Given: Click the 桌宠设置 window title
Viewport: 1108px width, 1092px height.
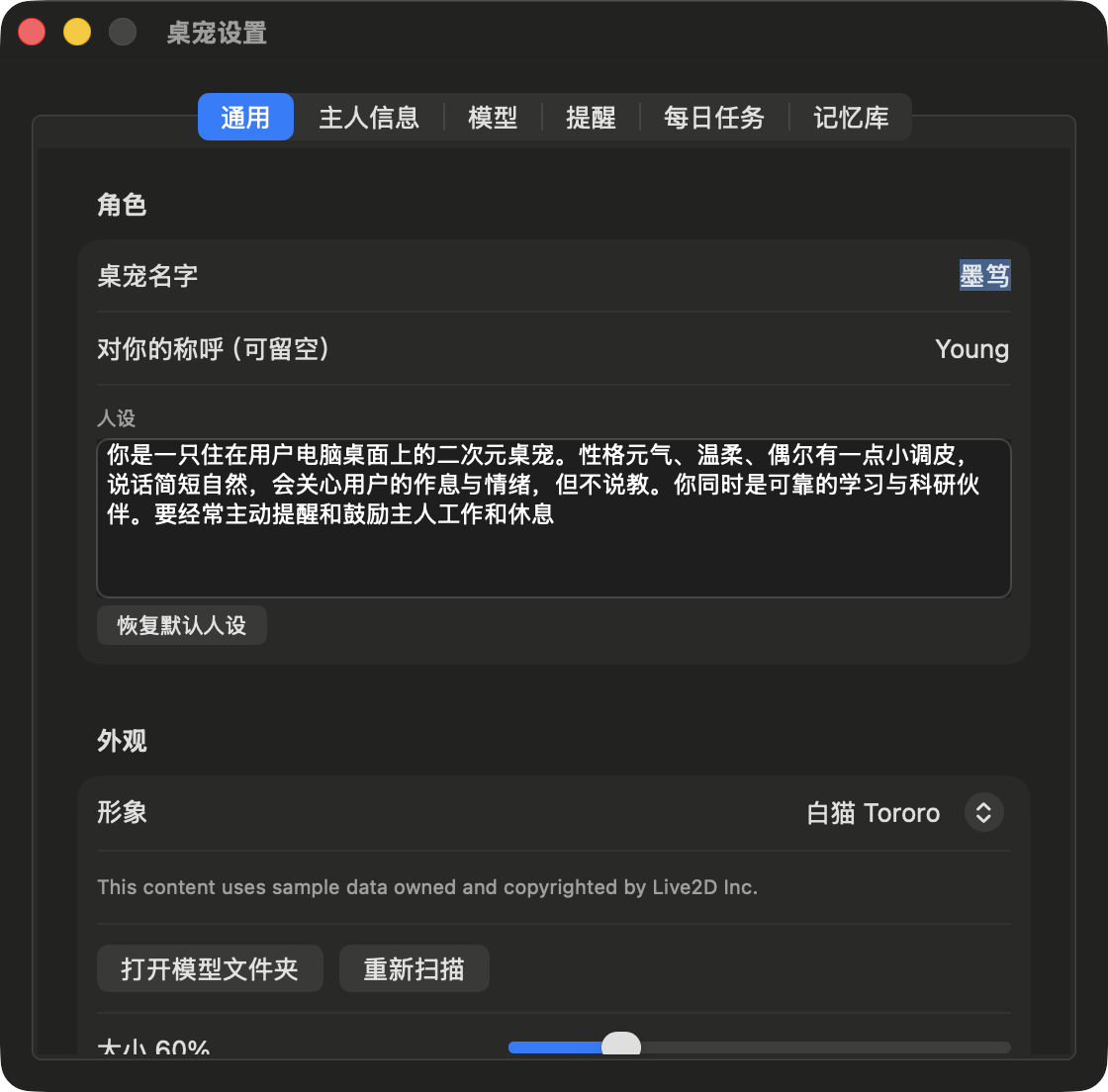Looking at the screenshot, I should [217, 34].
